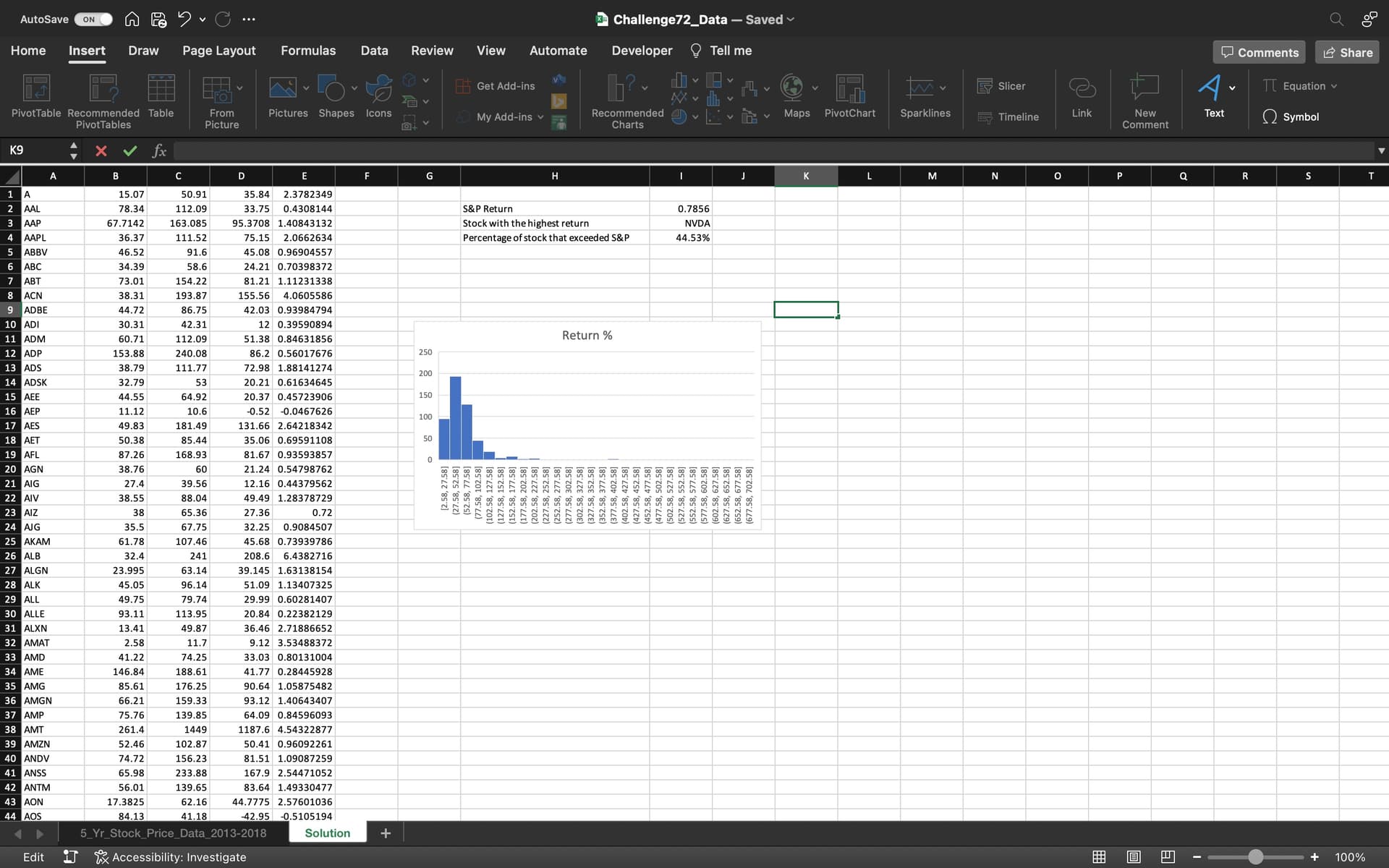This screenshot has width=1389, height=868.
Task: Insert a pie chart
Action: pos(679,116)
